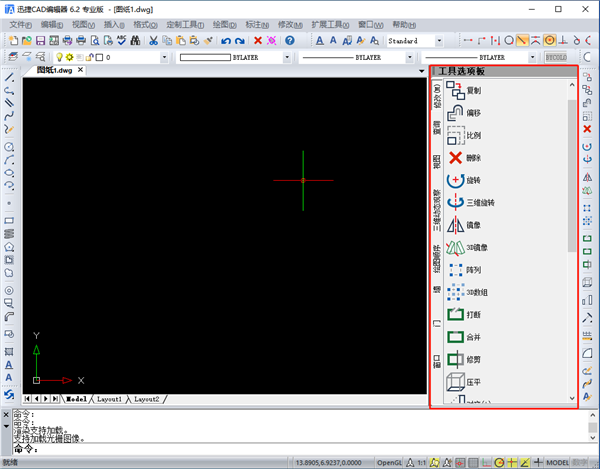This screenshot has width=600, height=469.
Task: Select the 偏移 offset tool in palette
Action: pyautogui.click(x=464, y=113)
